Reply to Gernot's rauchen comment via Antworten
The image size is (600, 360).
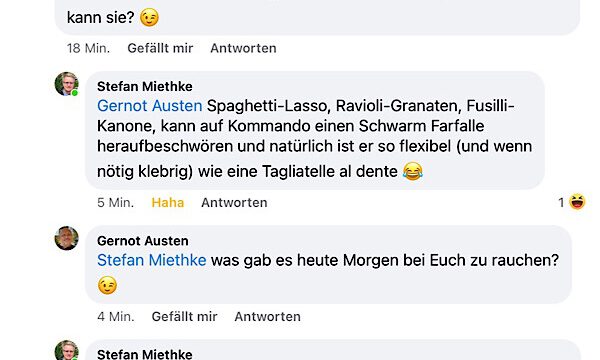tap(267, 316)
